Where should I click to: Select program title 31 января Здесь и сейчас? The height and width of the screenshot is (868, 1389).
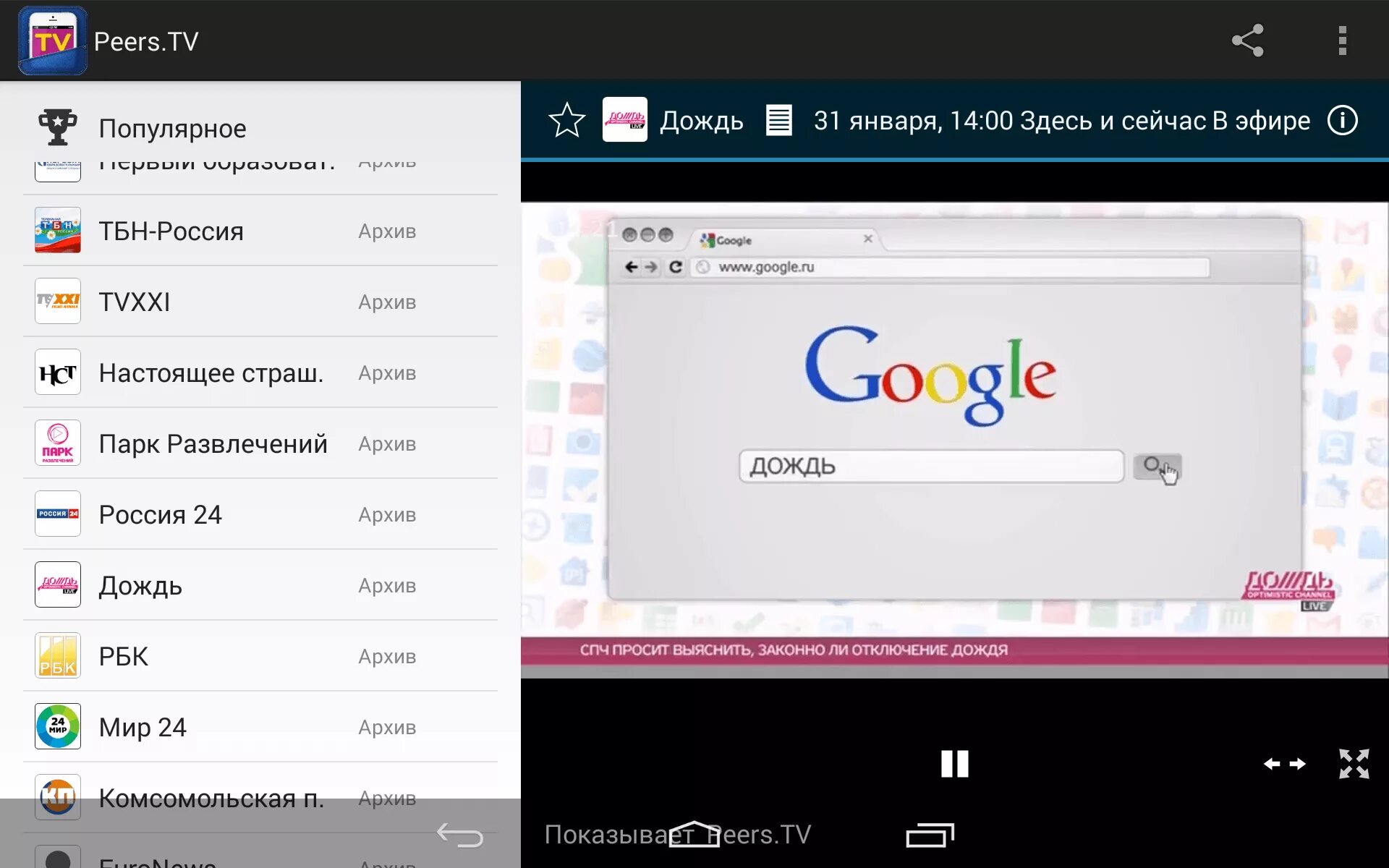coord(1061,121)
